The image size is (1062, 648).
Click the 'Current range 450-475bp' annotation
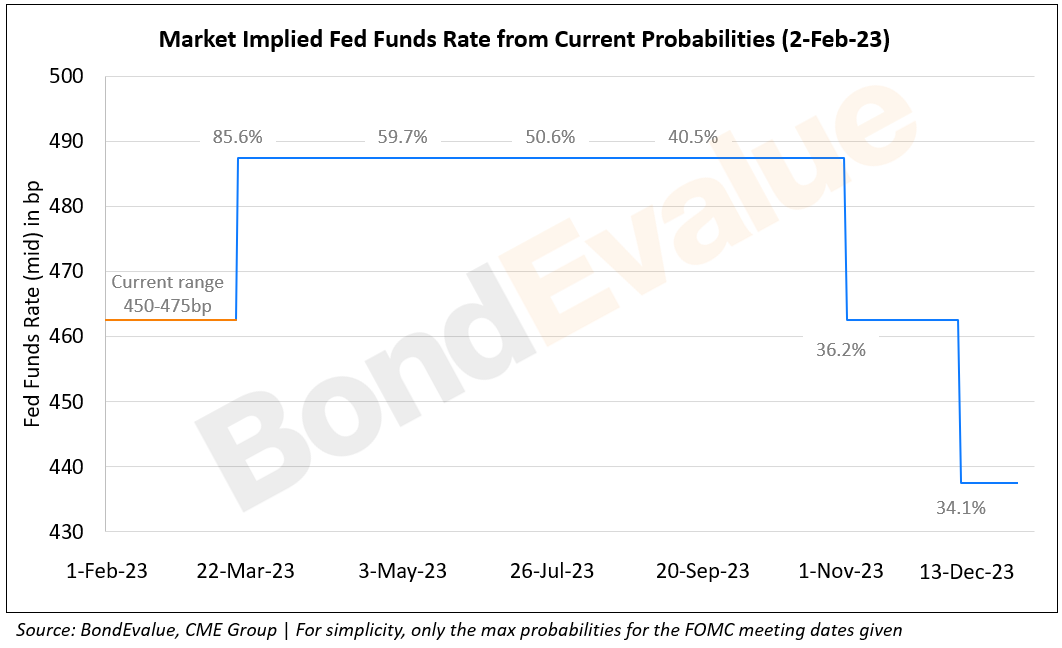[168, 294]
